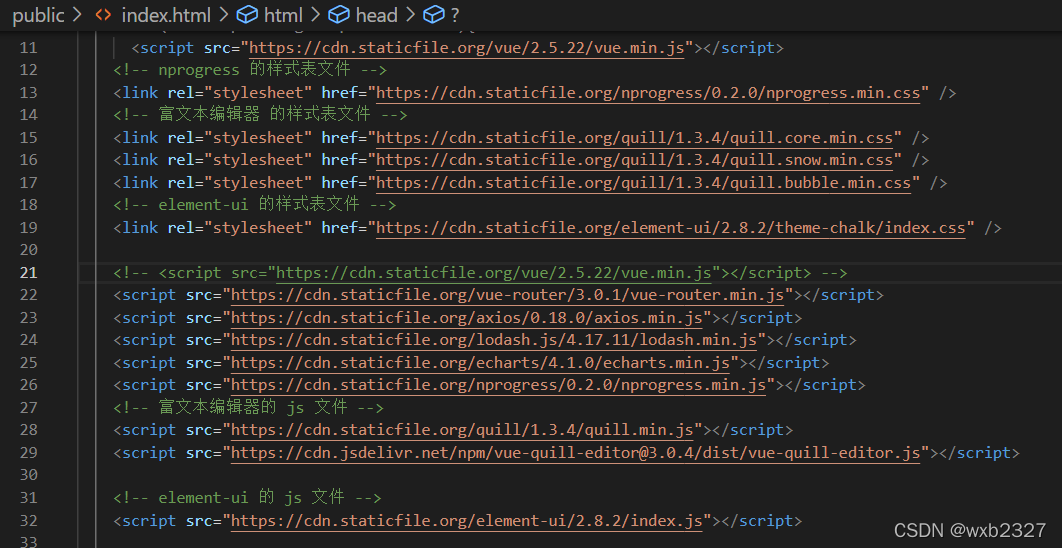
Task: Open the axios.min.js URL
Action: [x=467, y=318]
